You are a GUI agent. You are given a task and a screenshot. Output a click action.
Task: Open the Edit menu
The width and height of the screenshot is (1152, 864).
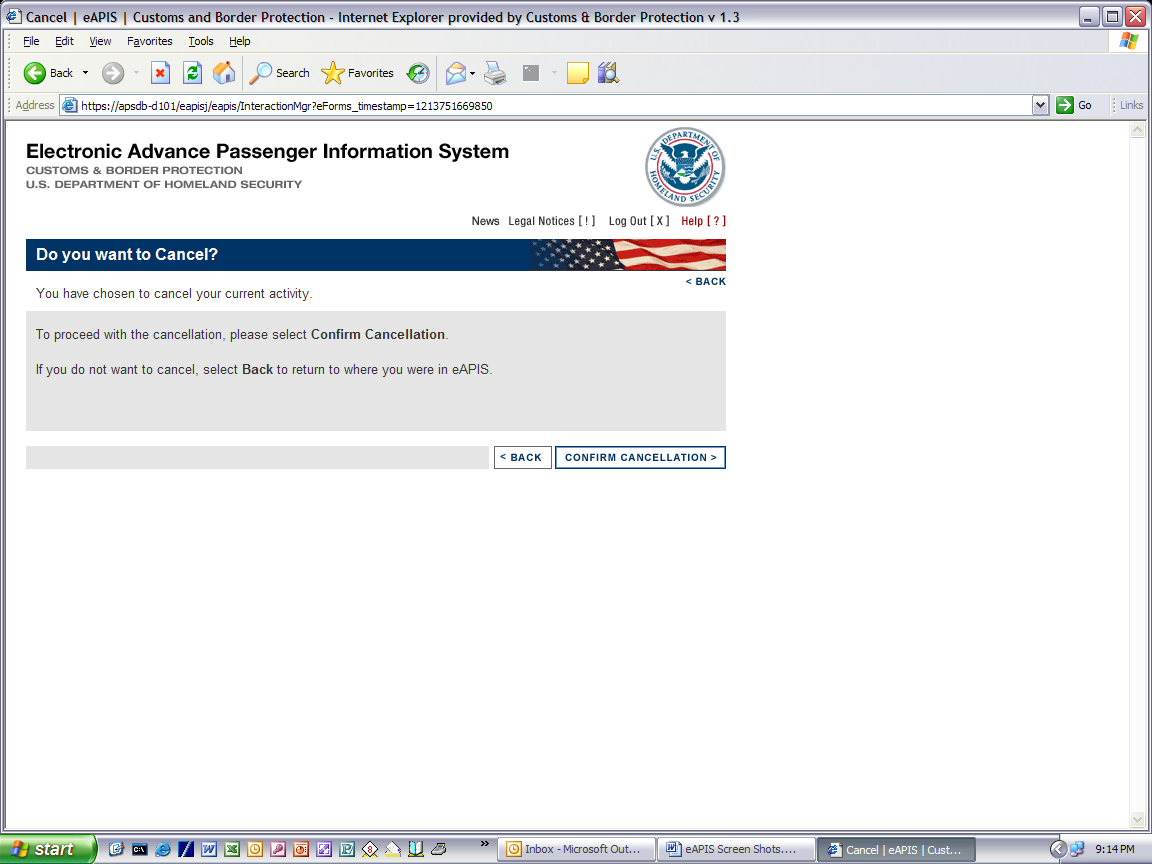[64, 41]
